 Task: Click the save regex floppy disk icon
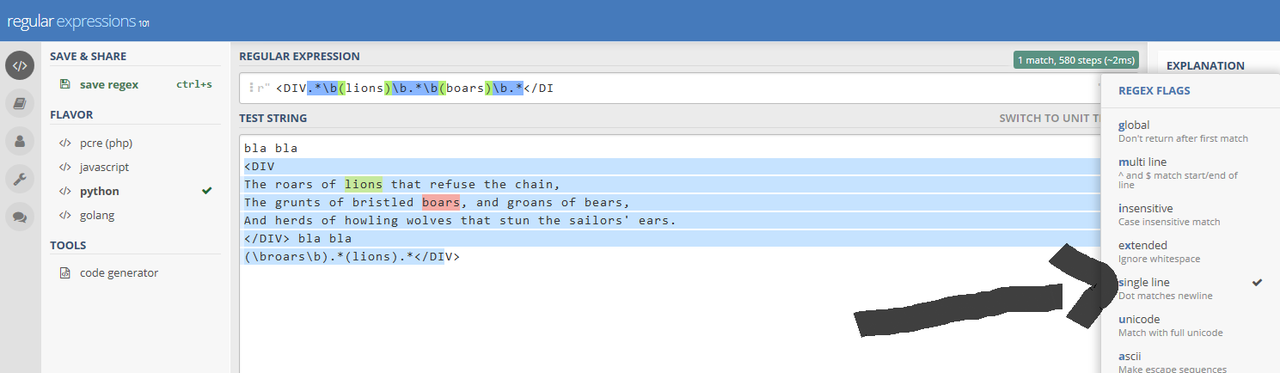pos(65,85)
